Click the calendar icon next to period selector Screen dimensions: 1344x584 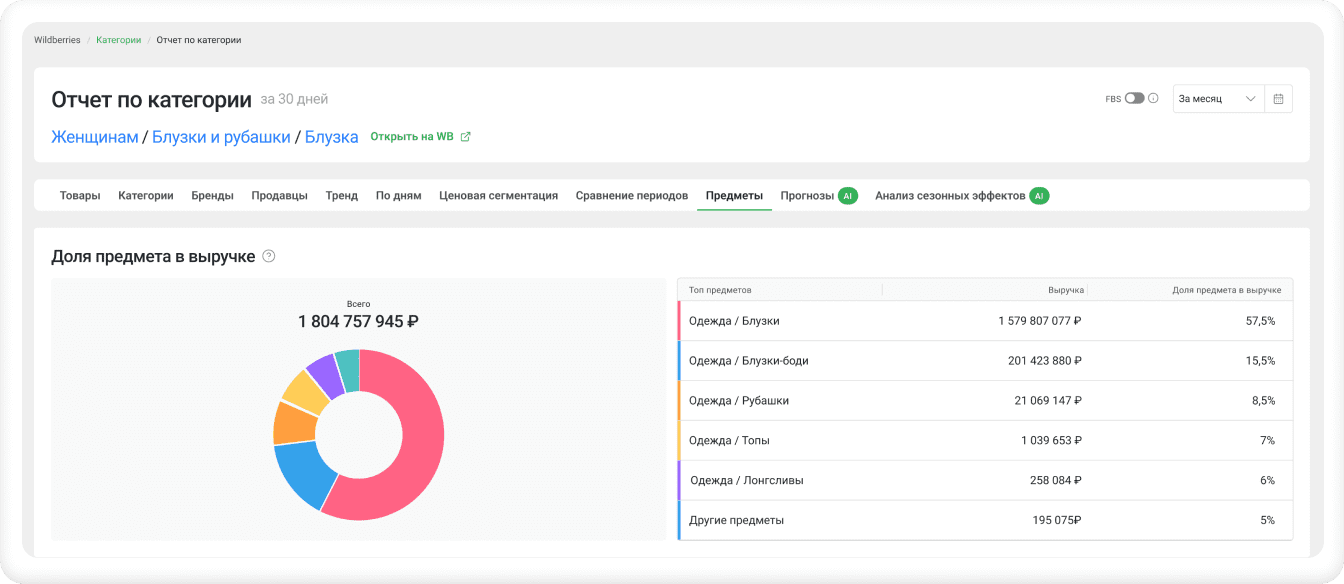point(1279,99)
